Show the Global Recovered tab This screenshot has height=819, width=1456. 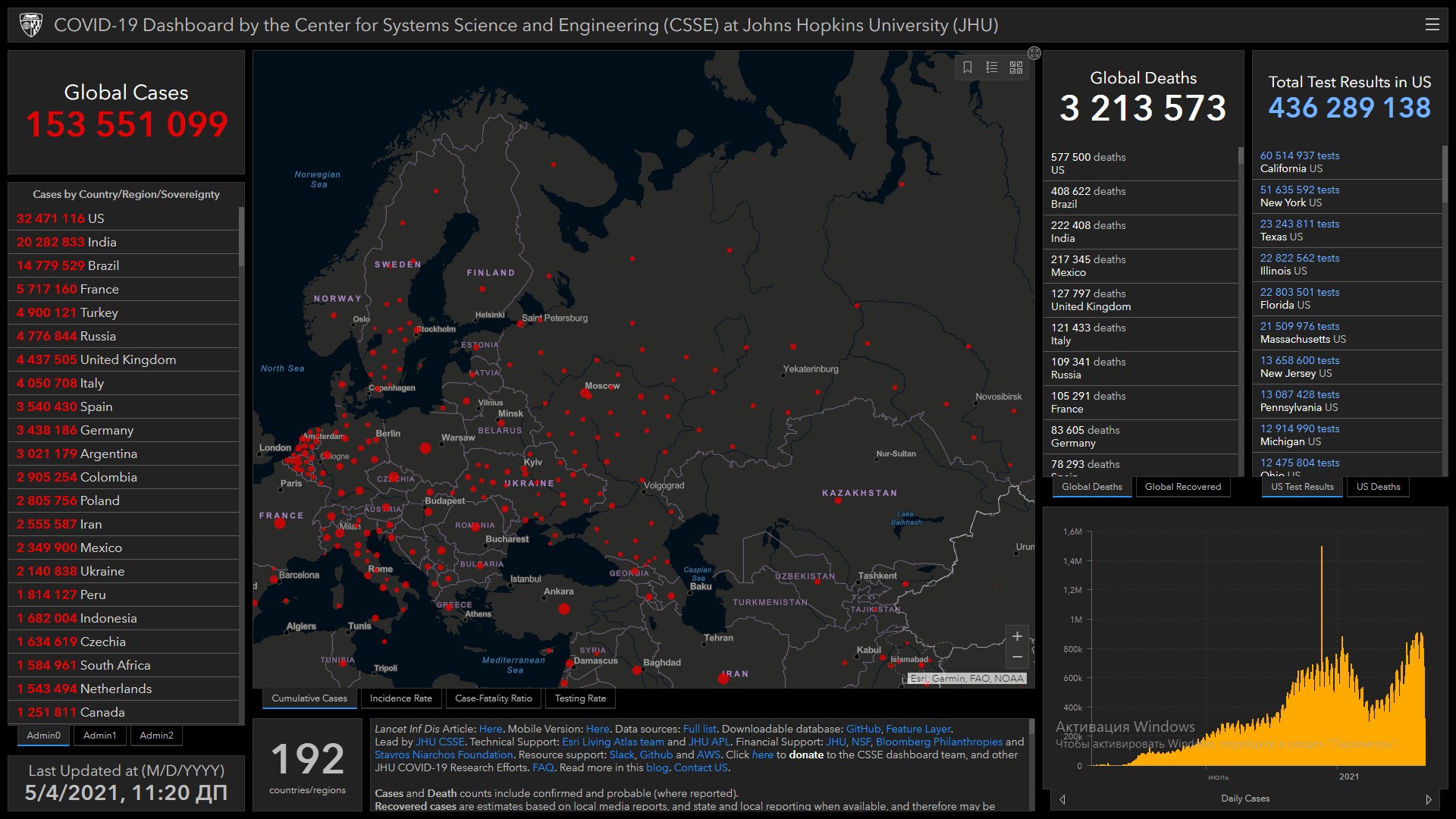1182,487
